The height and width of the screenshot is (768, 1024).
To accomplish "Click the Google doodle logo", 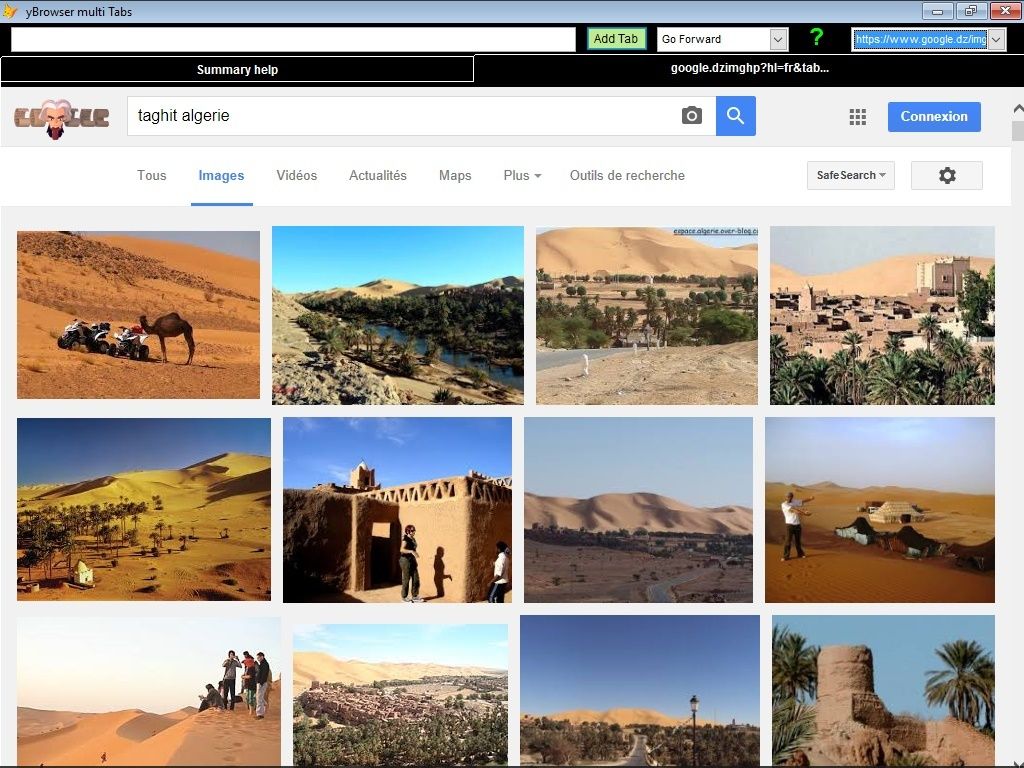I will (61, 118).
